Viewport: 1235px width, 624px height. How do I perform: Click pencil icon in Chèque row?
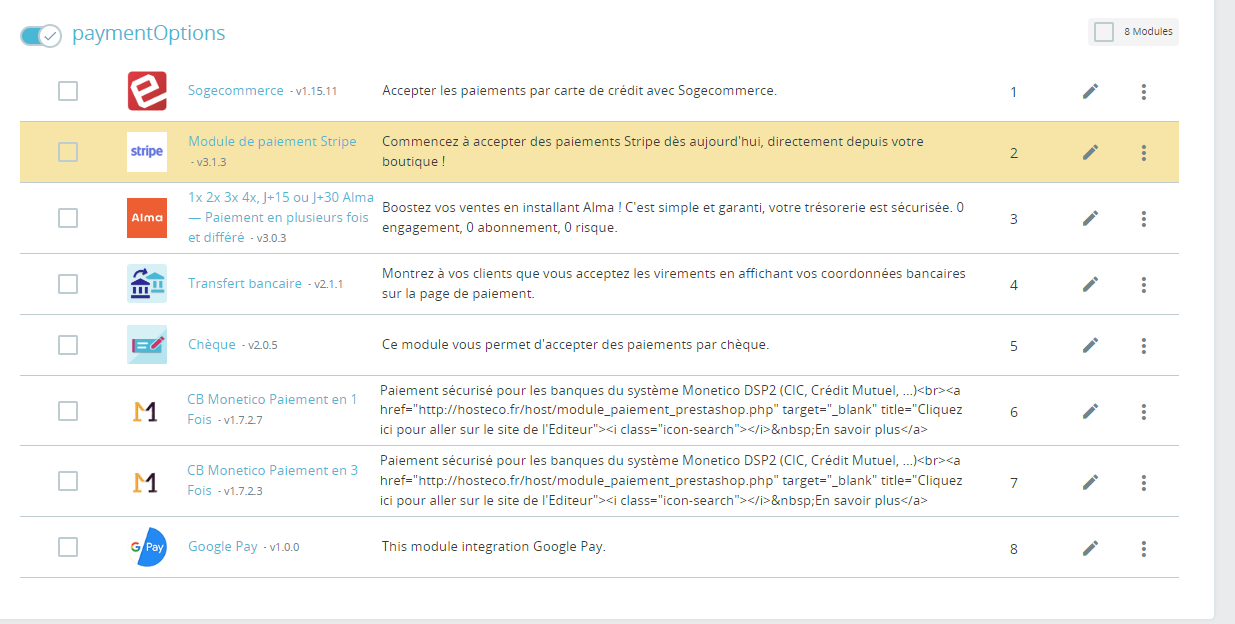(x=1090, y=345)
